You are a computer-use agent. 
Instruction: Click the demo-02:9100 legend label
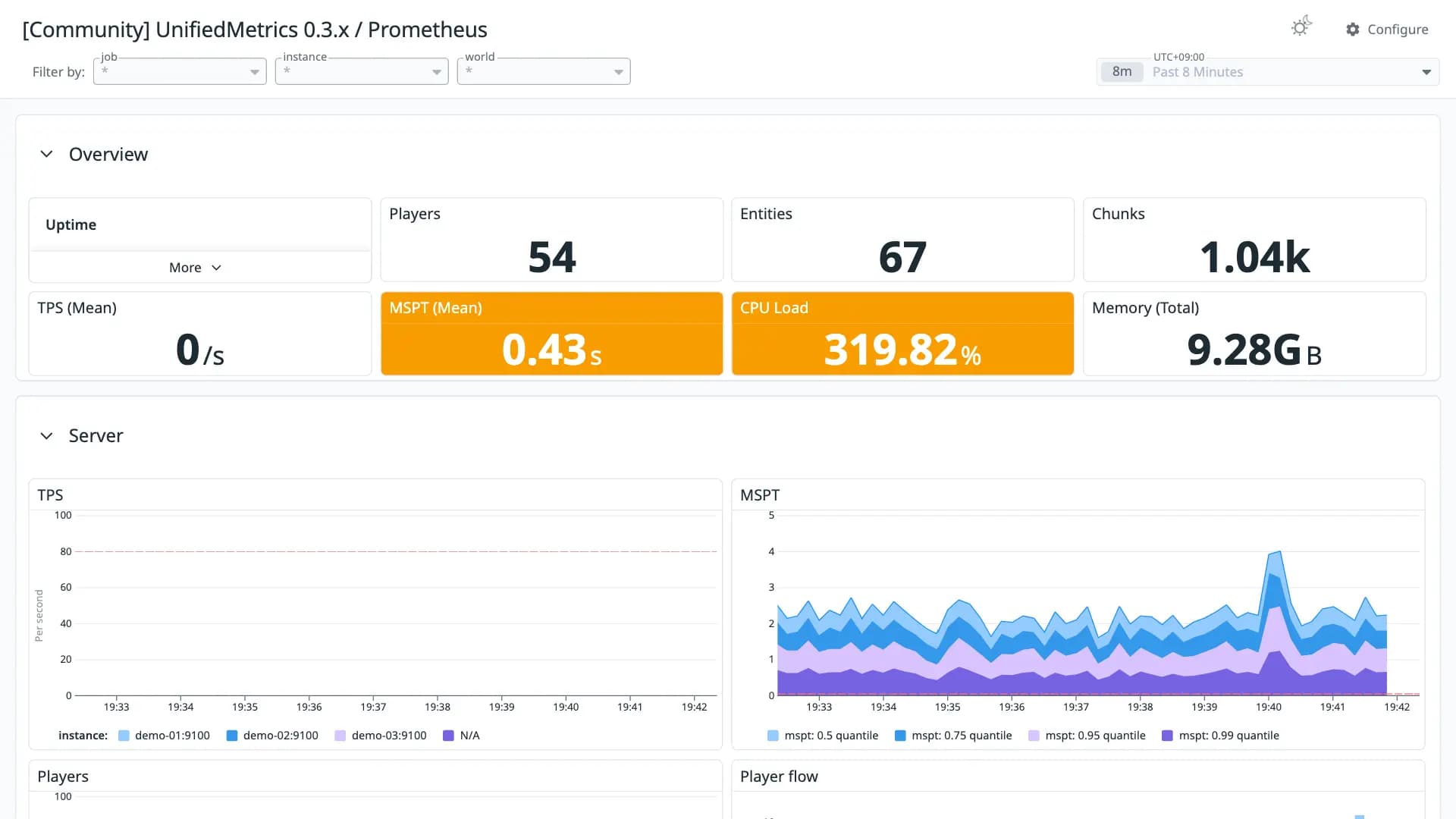[x=281, y=736]
